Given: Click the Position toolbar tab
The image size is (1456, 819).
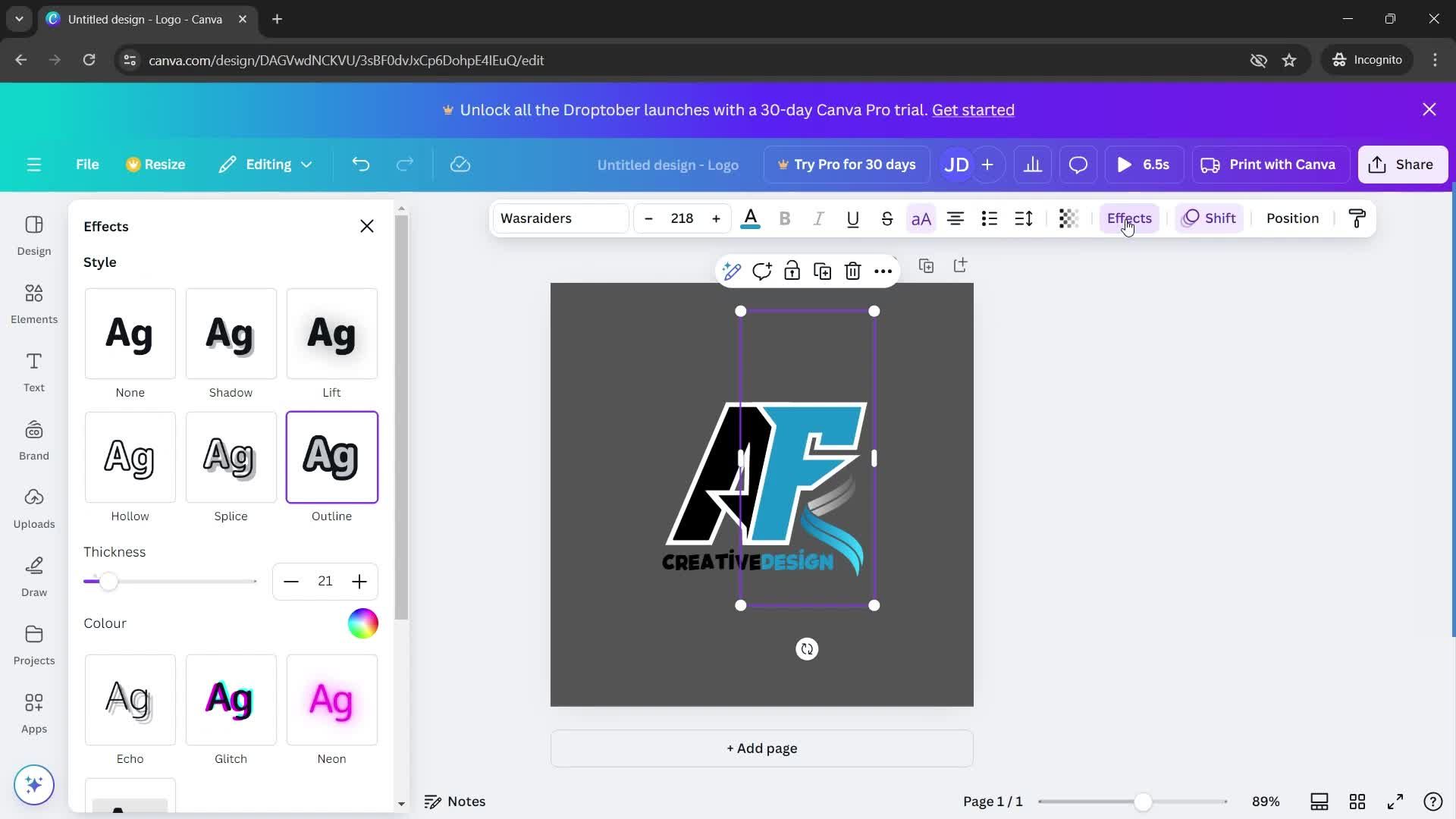Looking at the screenshot, I should (x=1293, y=218).
